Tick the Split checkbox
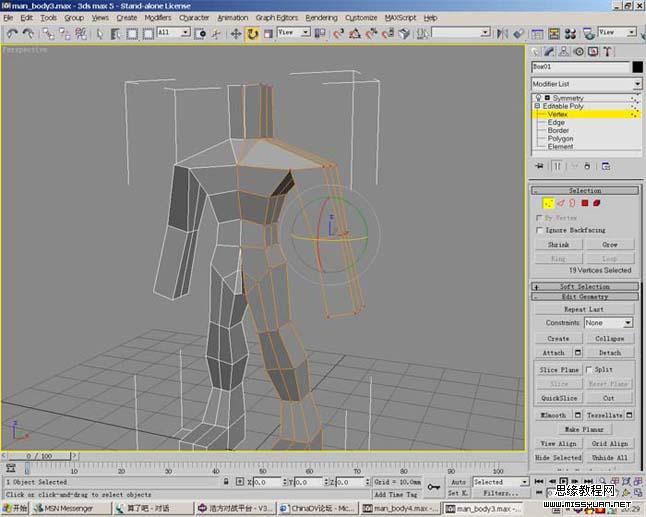646x517 pixels. click(x=589, y=370)
